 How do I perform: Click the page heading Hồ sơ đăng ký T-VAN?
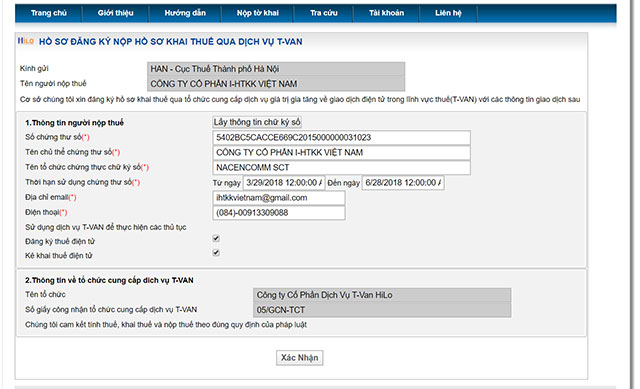(x=171, y=42)
